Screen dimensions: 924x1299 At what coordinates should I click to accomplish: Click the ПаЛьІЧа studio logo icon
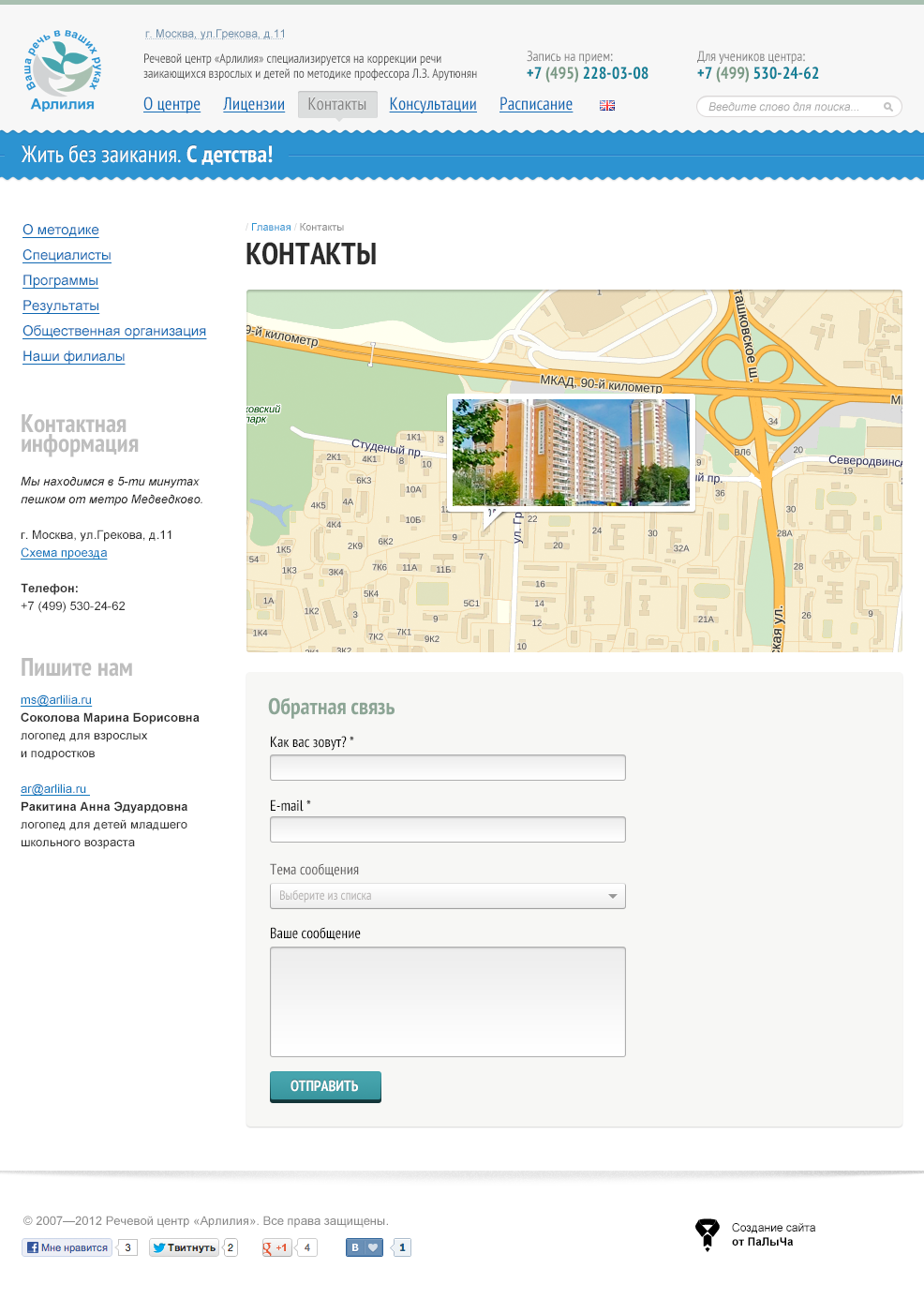click(707, 1234)
